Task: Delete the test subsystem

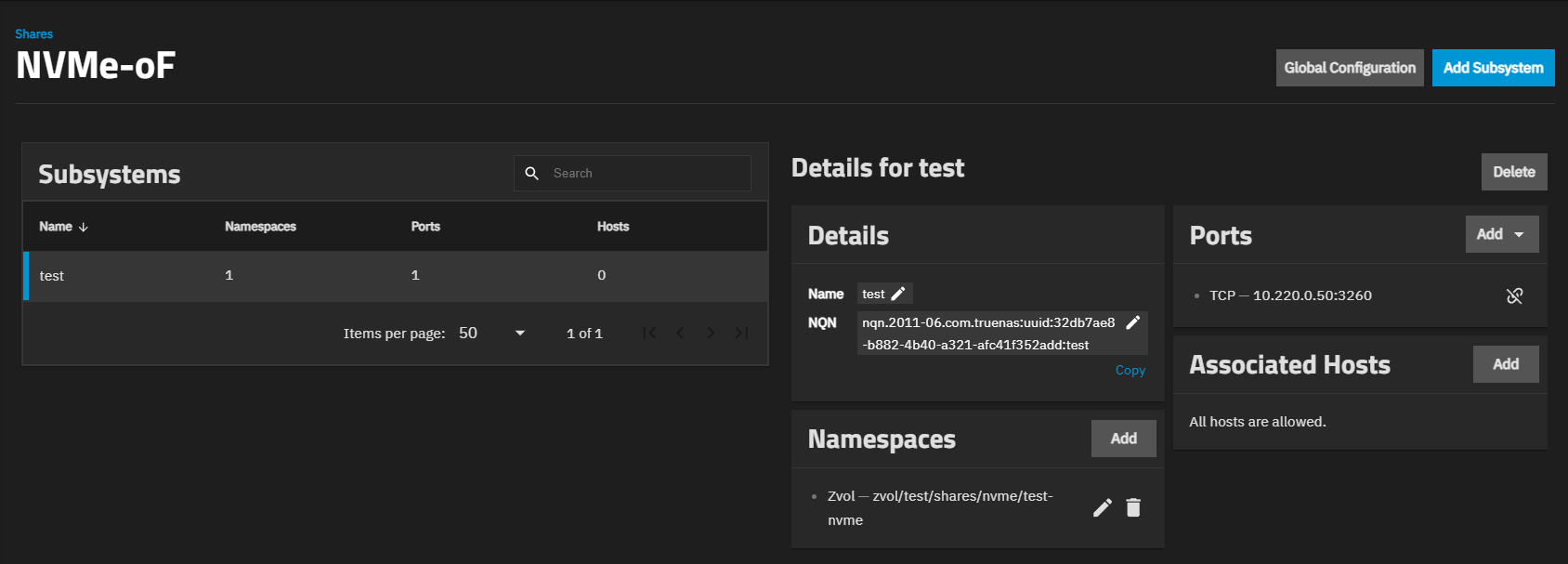Action: [x=1513, y=172]
